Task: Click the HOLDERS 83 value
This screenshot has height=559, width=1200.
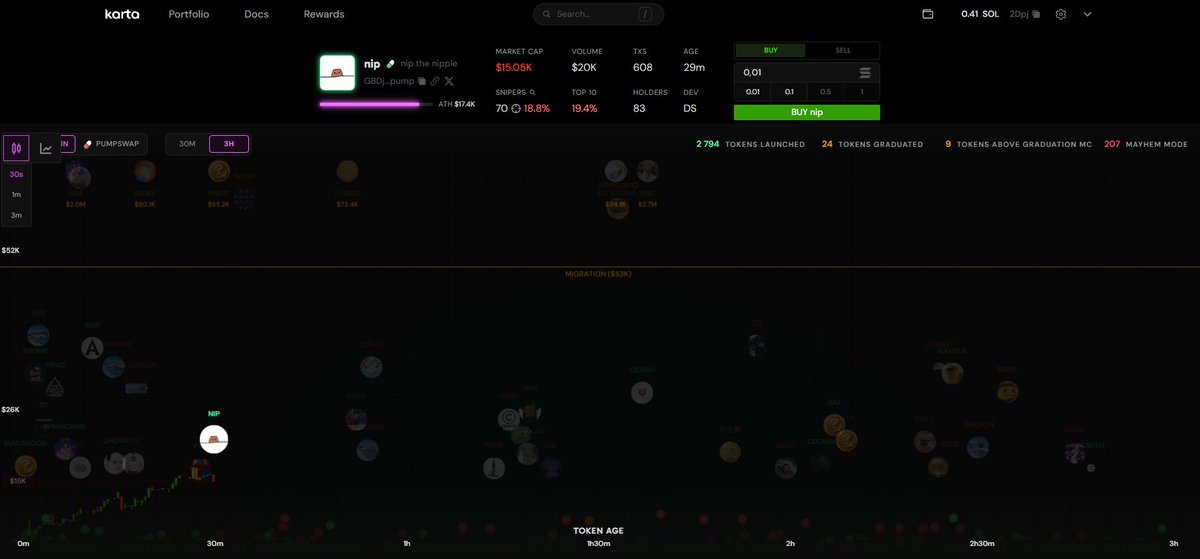Action: (639, 108)
